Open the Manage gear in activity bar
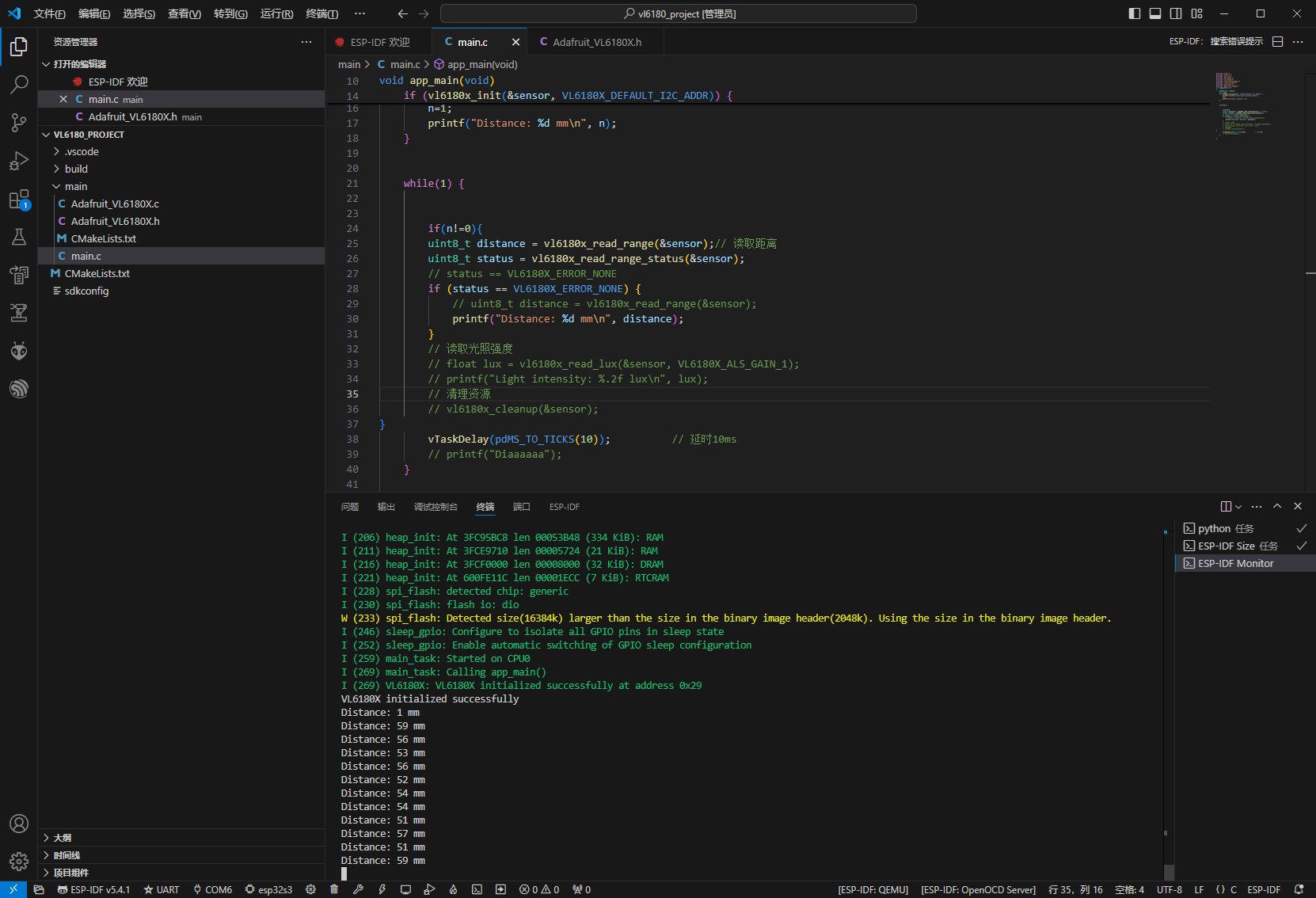Screen dimensions: 1316x898 tap(19, 861)
